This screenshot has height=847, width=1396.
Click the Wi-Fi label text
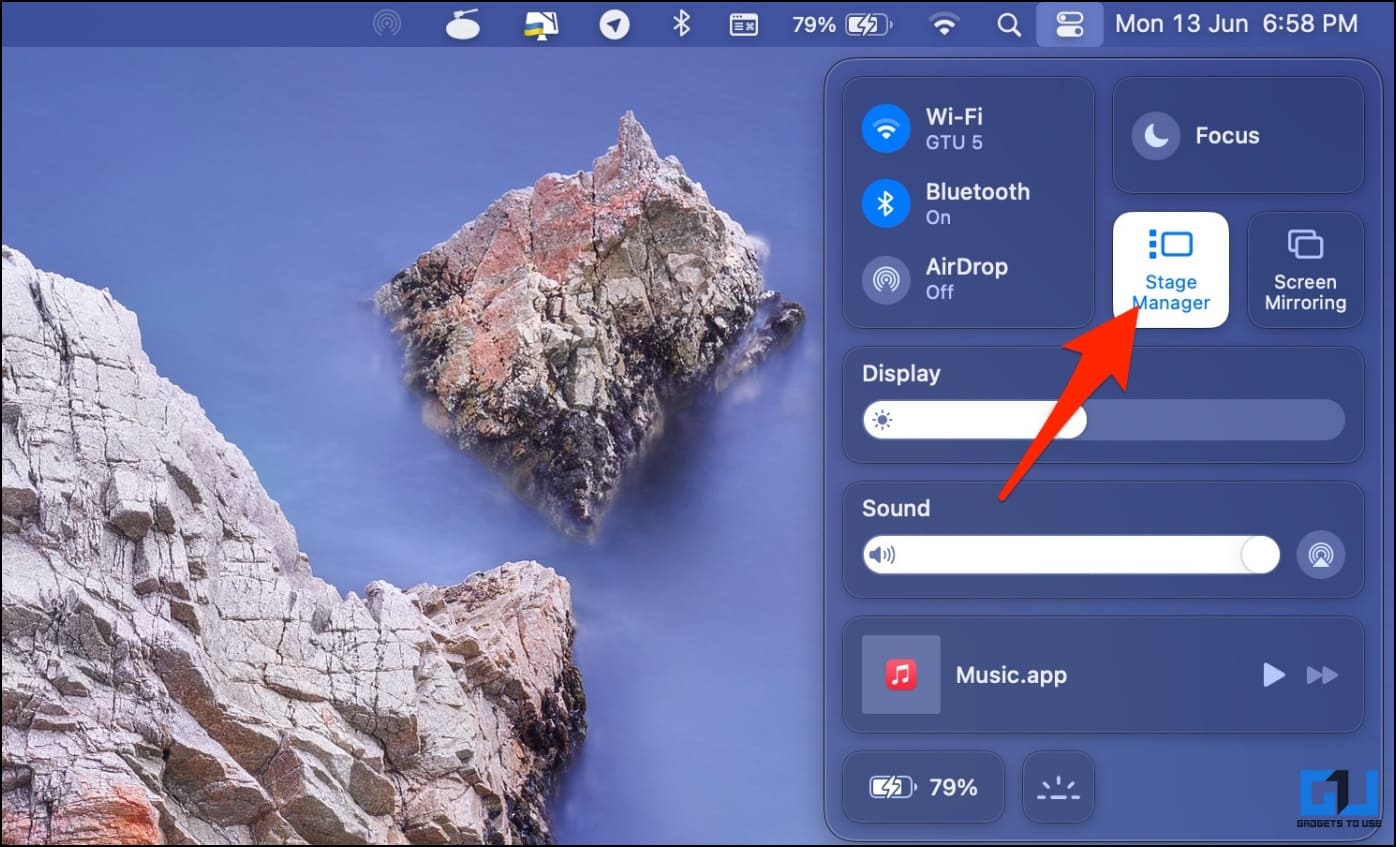coord(954,117)
